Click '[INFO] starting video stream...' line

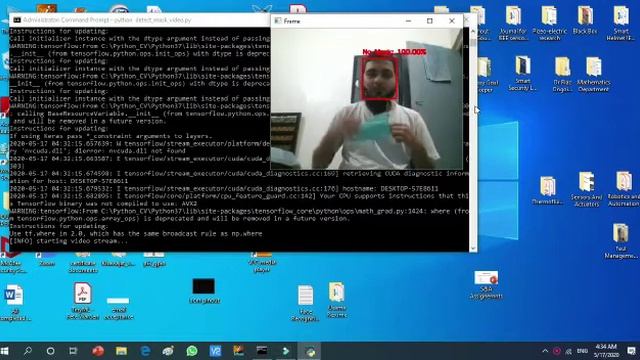click(x=68, y=241)
